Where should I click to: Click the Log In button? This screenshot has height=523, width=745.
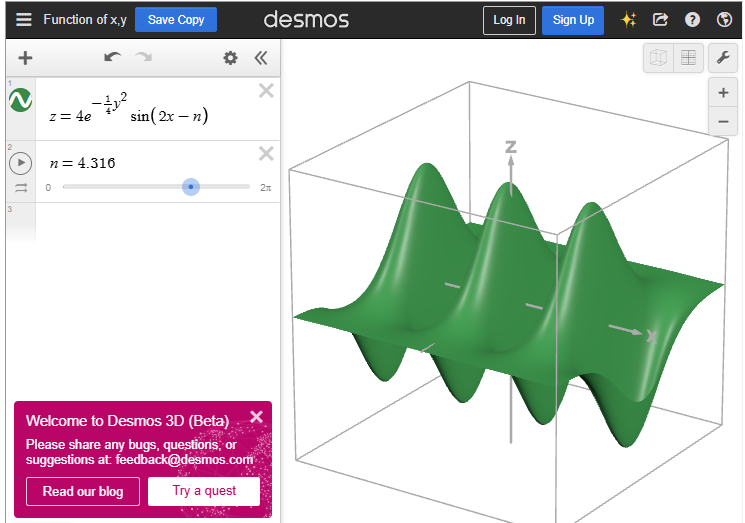pos(509,20)
